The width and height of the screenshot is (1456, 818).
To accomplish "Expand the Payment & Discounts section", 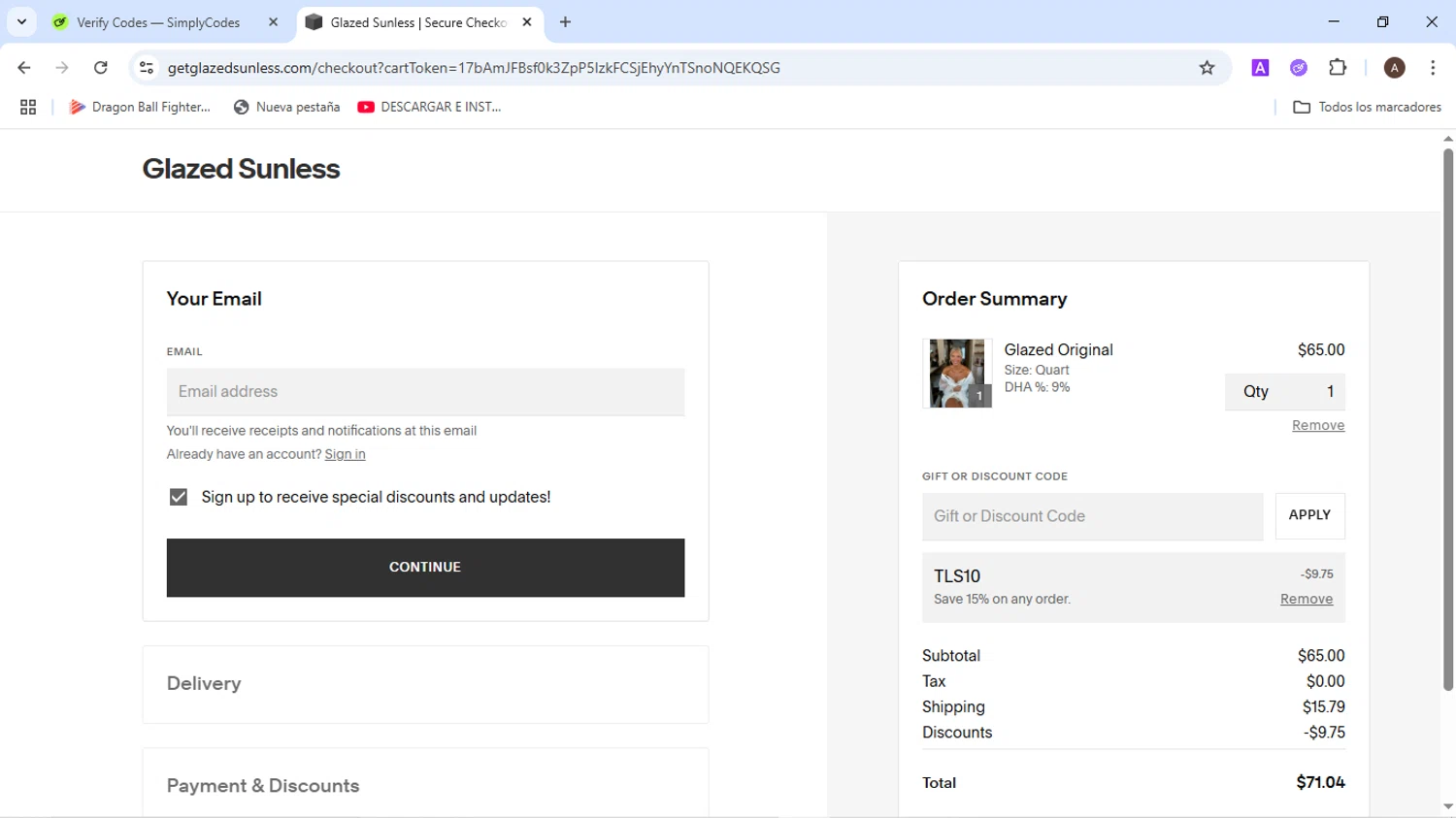I will (x=425, y=783).
